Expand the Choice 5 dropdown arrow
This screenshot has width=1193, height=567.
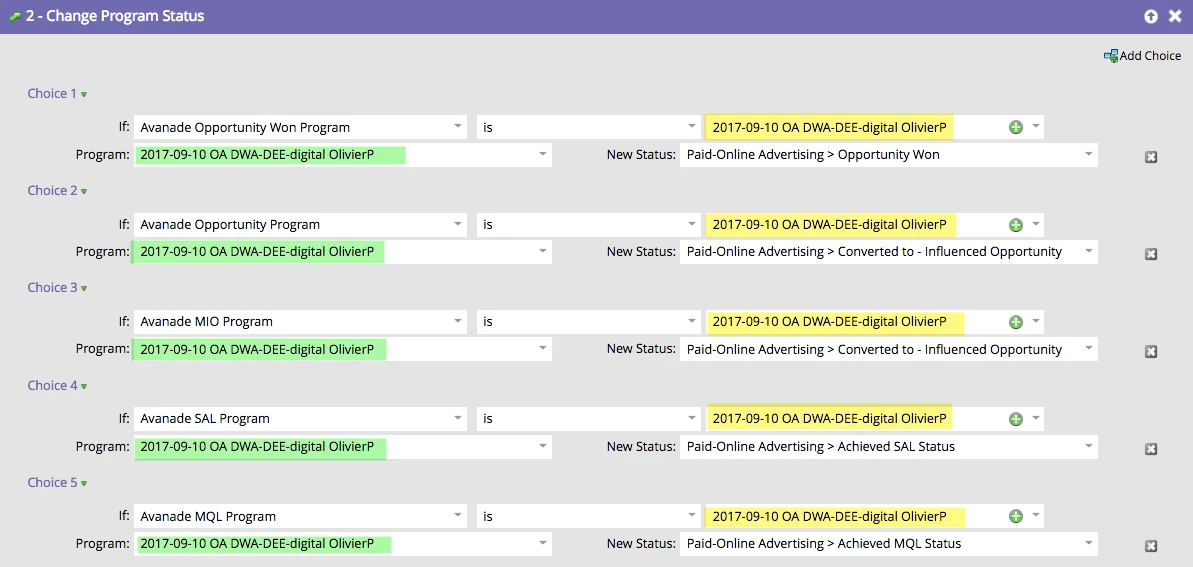[84, 483]
